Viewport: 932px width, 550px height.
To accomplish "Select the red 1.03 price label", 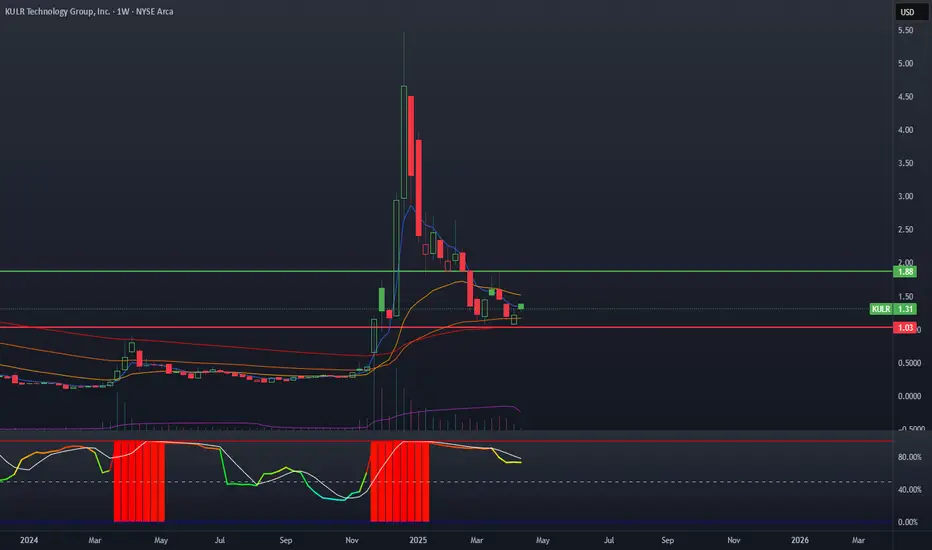I will click(x=905, y=328).
